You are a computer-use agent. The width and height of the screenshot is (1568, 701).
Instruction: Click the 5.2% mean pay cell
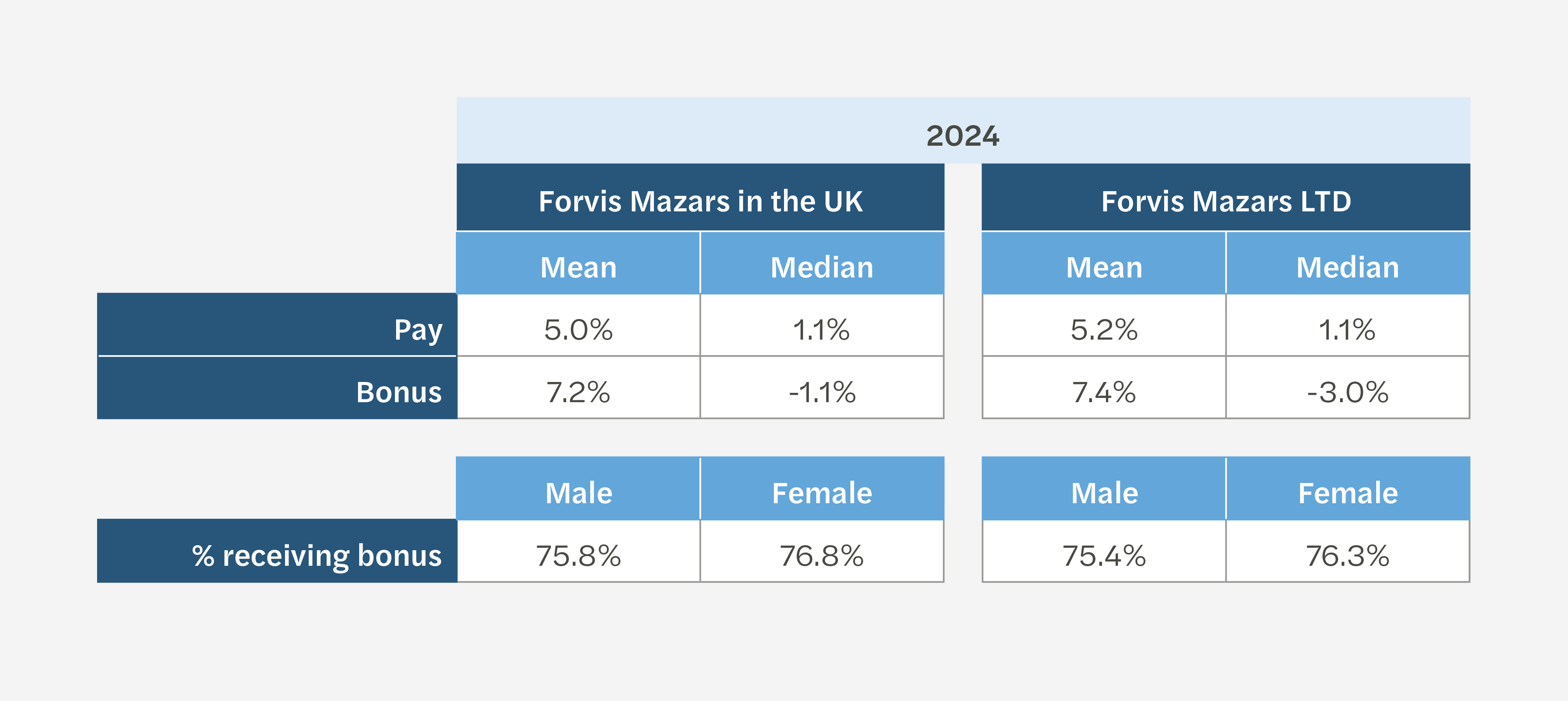(1104, 330)
